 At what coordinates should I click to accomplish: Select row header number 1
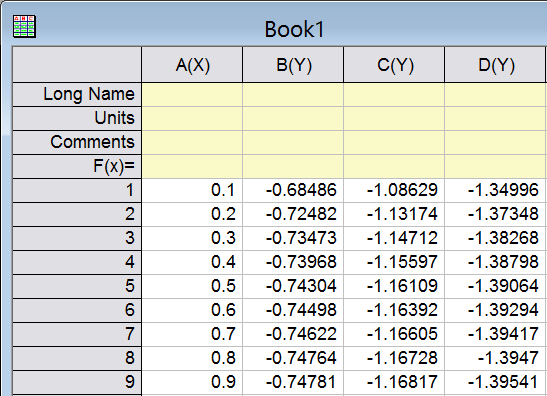coord(77,190)
